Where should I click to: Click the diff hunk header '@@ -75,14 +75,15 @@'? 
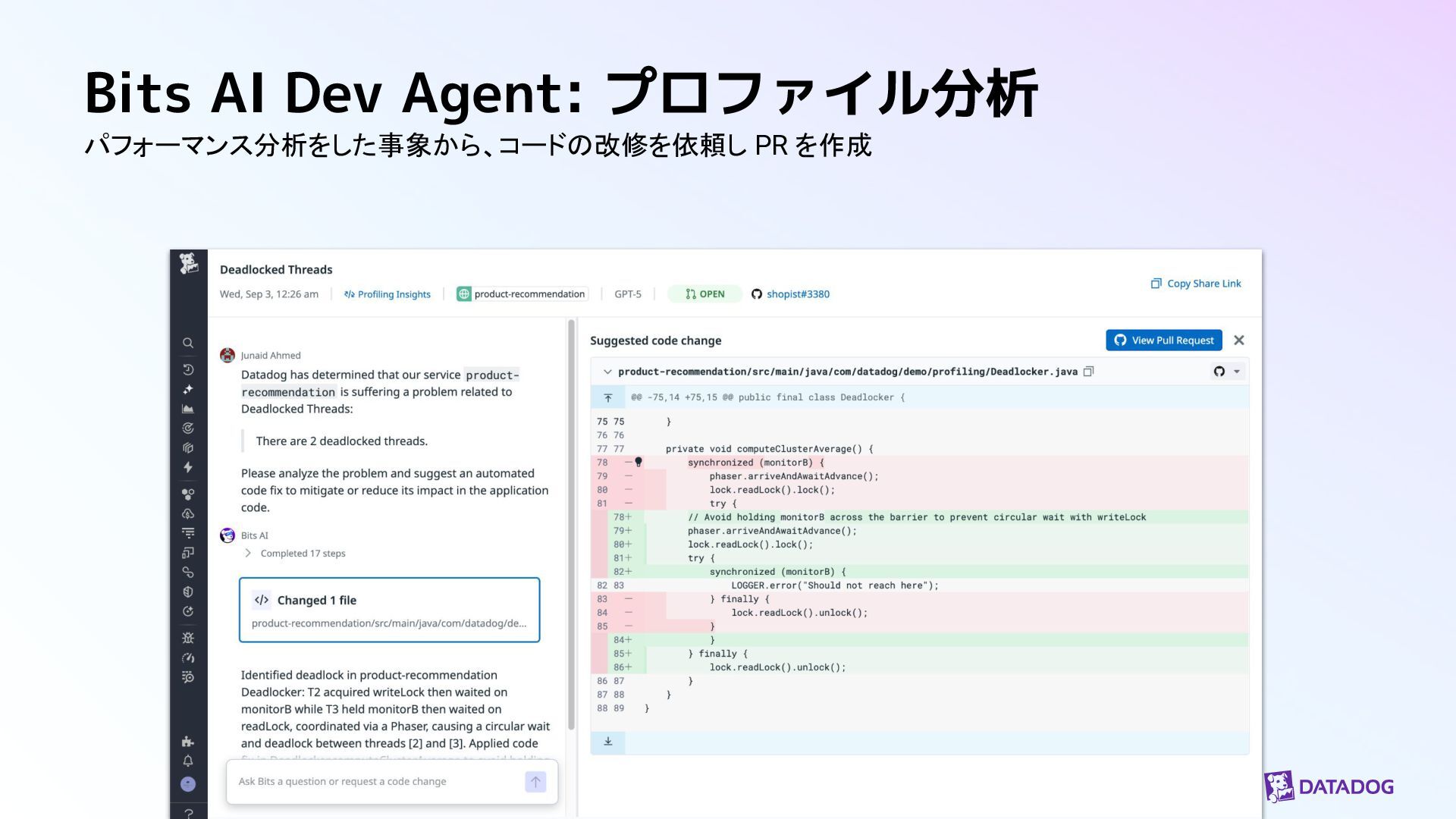(x=767, y=397)
